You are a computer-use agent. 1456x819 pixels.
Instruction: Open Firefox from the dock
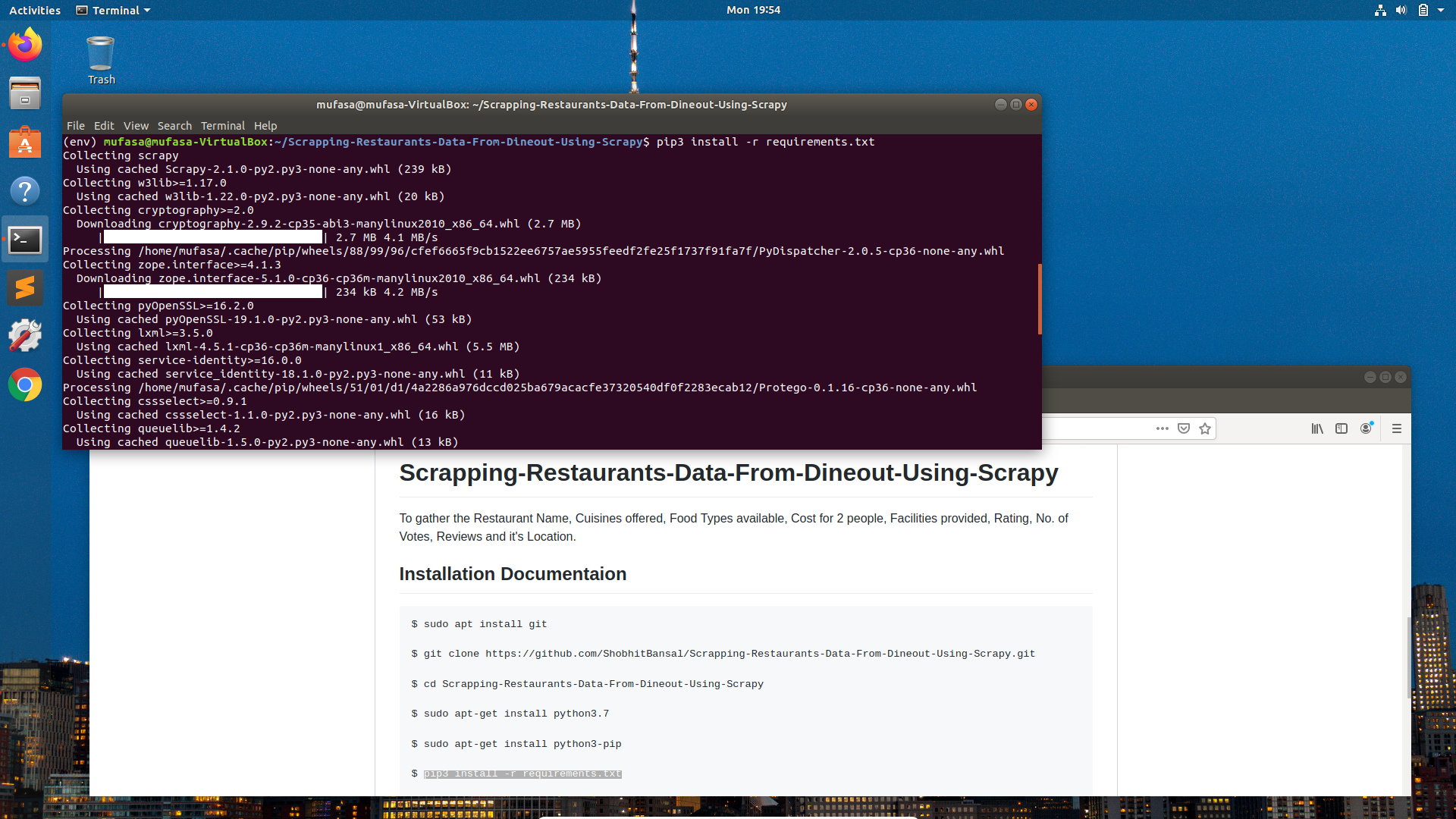pos(25,45)
